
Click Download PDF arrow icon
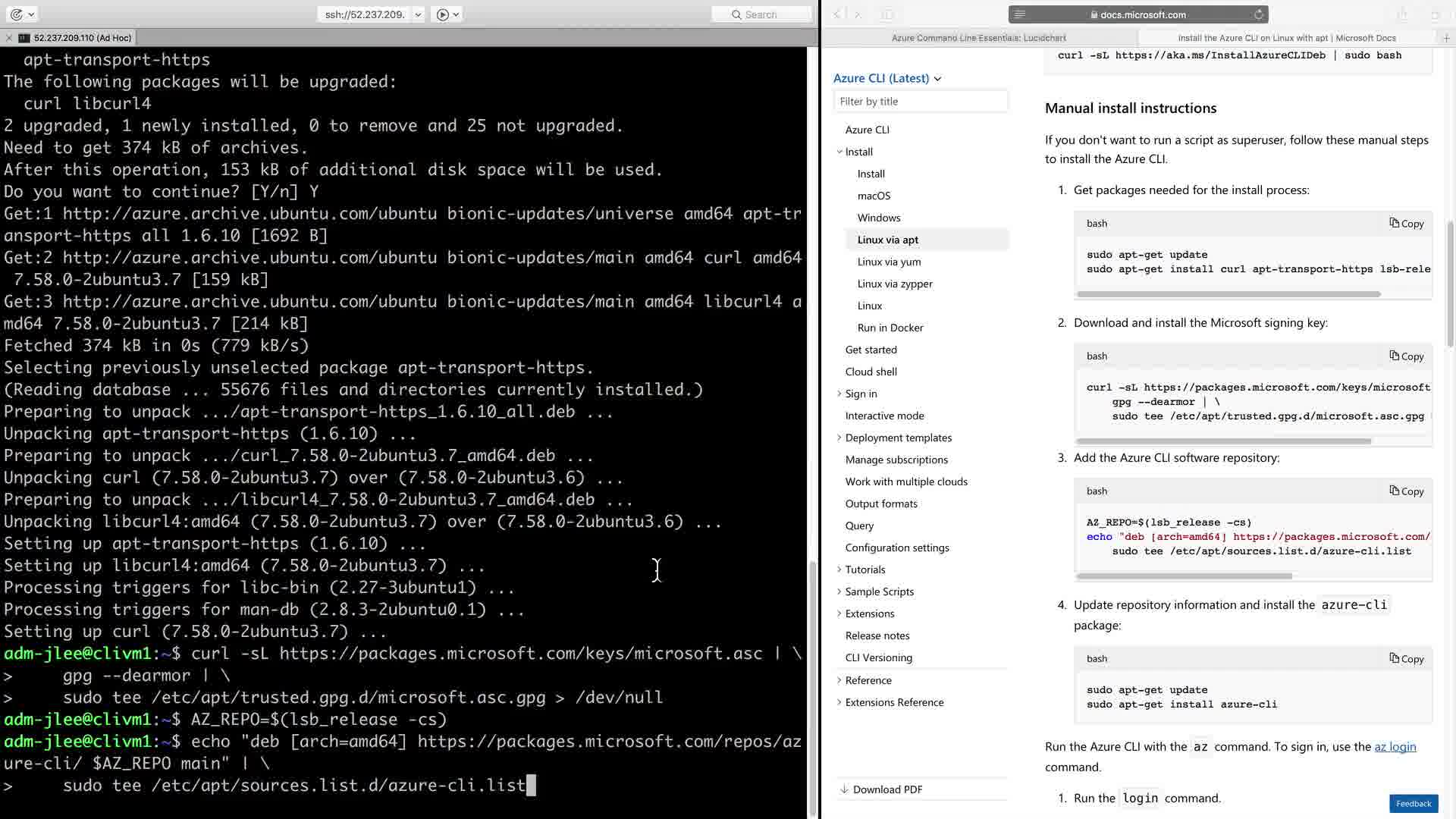[844, 789]
